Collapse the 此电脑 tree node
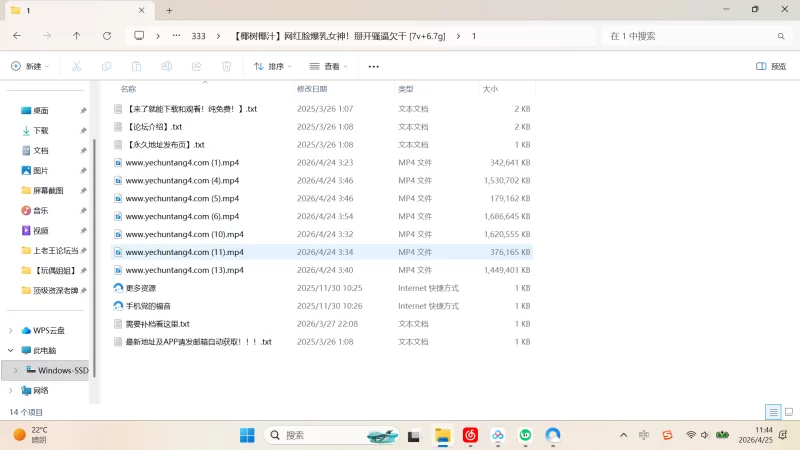 click(x=11, y=351)
